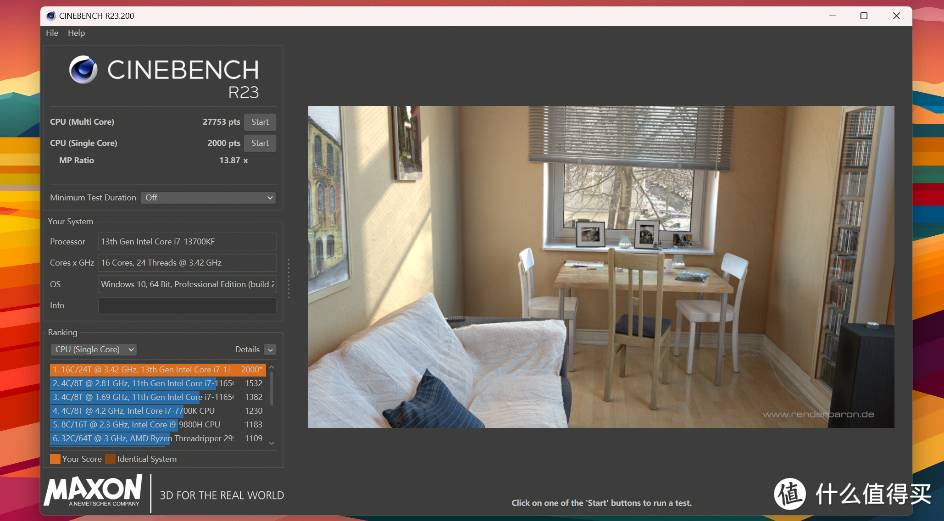The width and height of the screenshot is (944, 521).
Task: Click the MP Ratio value 13.87 x
Action: (x=234, y=160)
